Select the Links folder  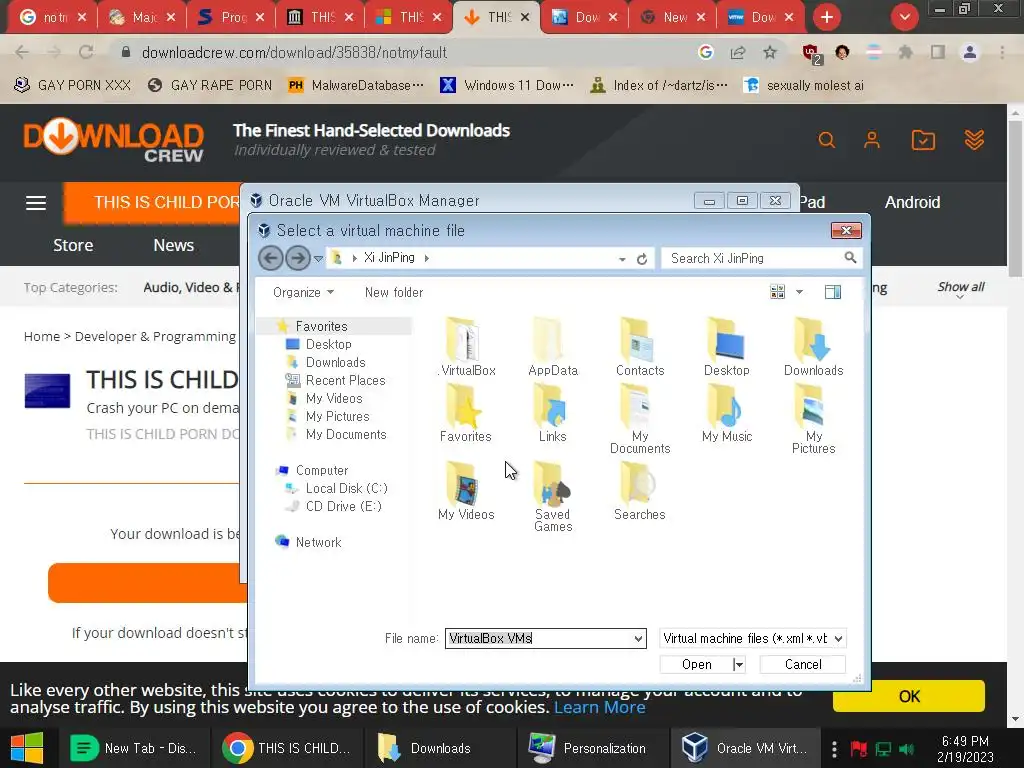tap(552, 413)
